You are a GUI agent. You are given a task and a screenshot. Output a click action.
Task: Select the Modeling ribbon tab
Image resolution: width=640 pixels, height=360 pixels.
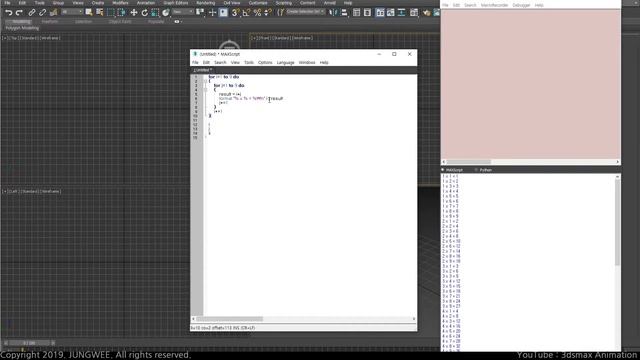coord(21,22)
